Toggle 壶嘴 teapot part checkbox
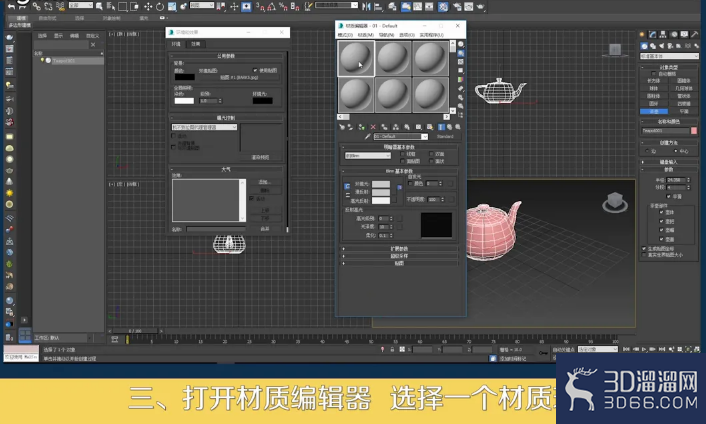706x424 pixels. [x=661, y=230]
